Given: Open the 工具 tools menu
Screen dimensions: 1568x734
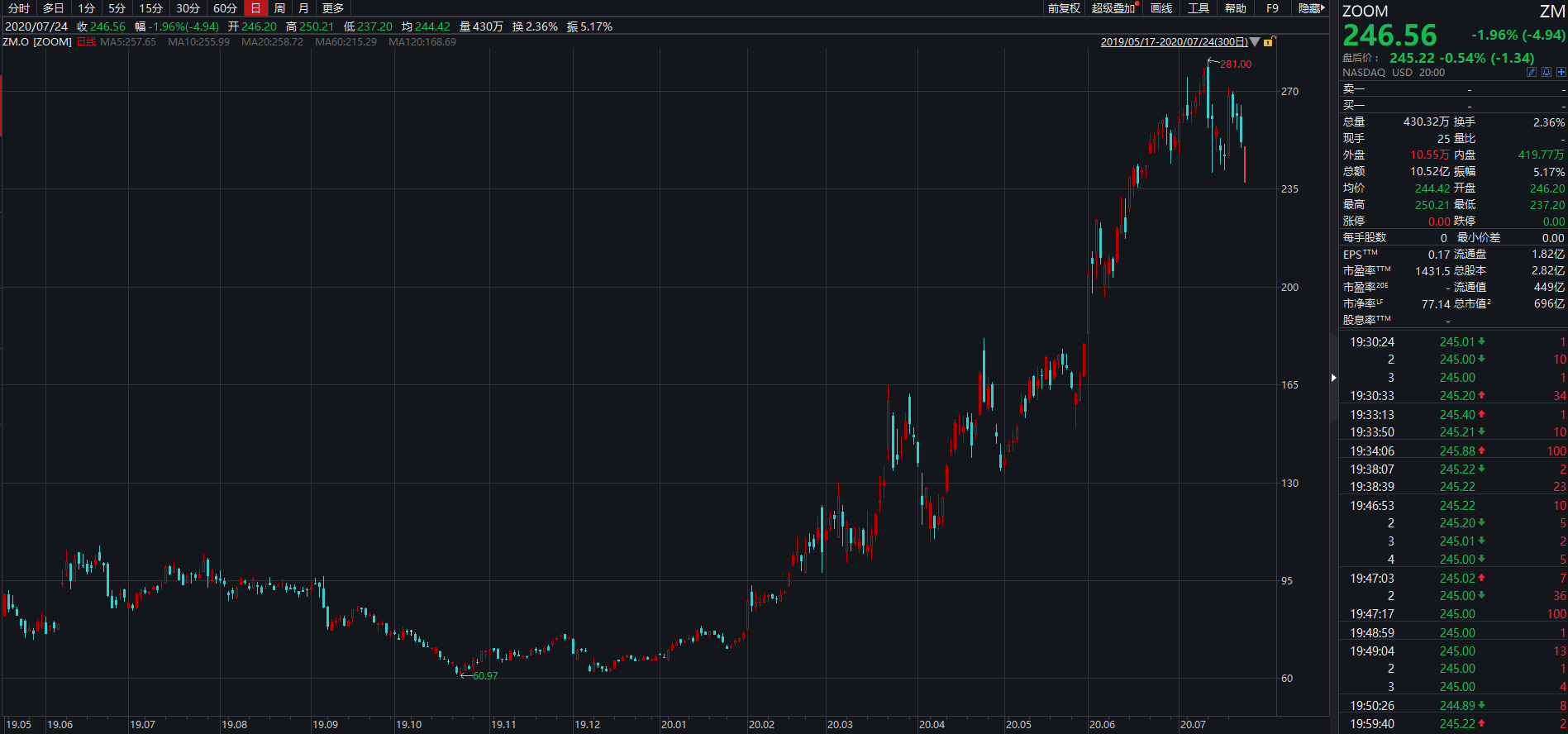Looking at the screenshot, I should [x=1199, y=8].
